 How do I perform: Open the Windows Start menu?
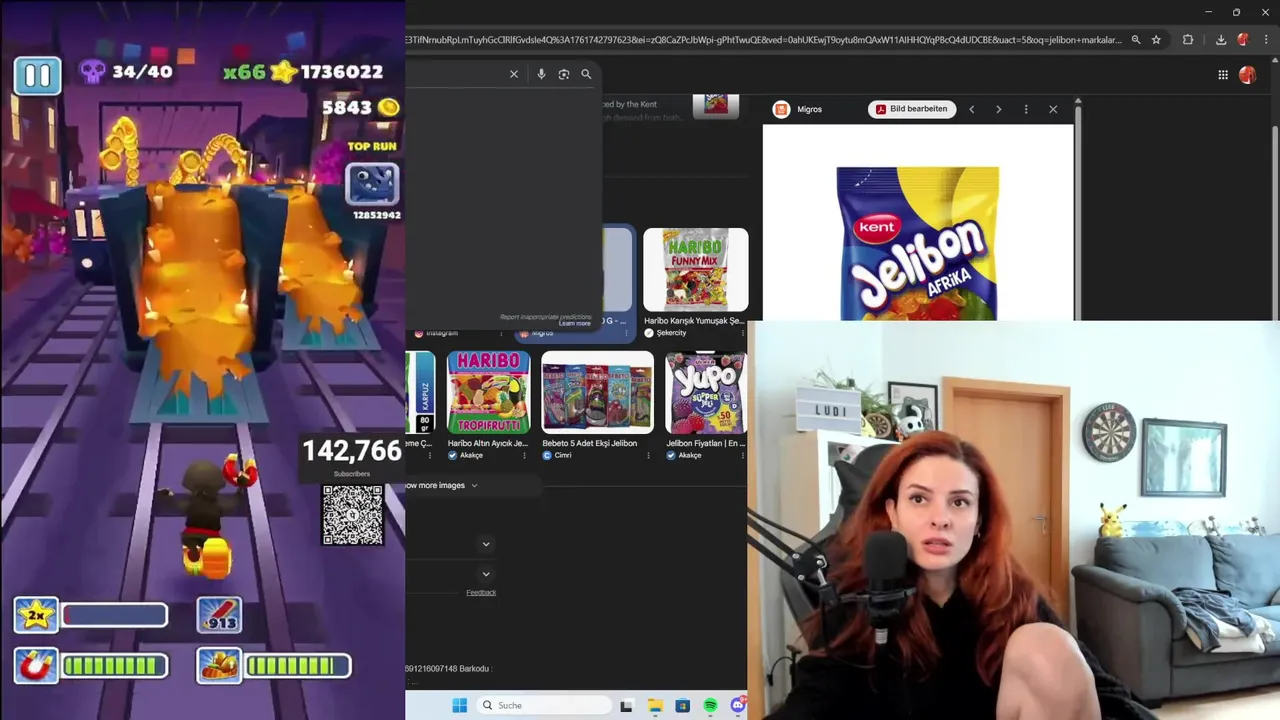pyautogui.click(x=459, y=705)
